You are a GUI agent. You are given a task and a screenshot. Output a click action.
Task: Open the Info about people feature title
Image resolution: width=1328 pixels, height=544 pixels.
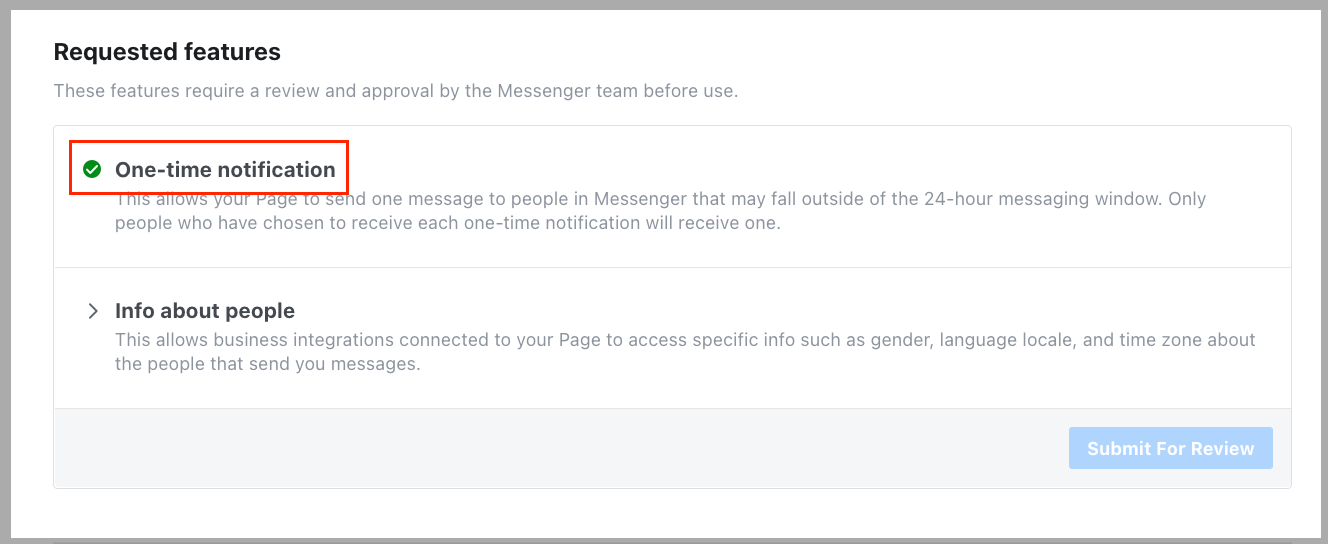(205, 310)
